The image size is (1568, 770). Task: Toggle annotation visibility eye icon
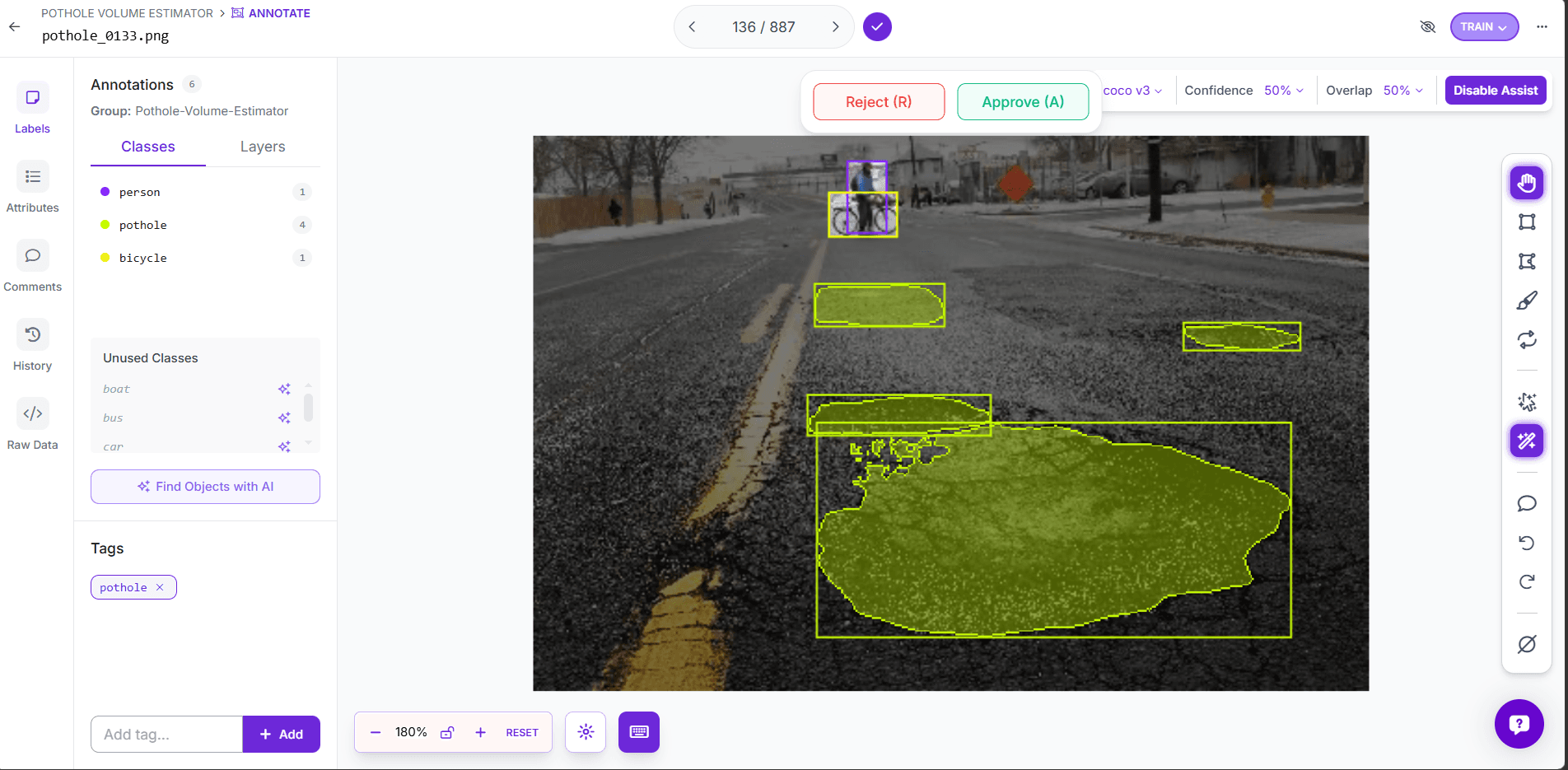pos(1428,27)
